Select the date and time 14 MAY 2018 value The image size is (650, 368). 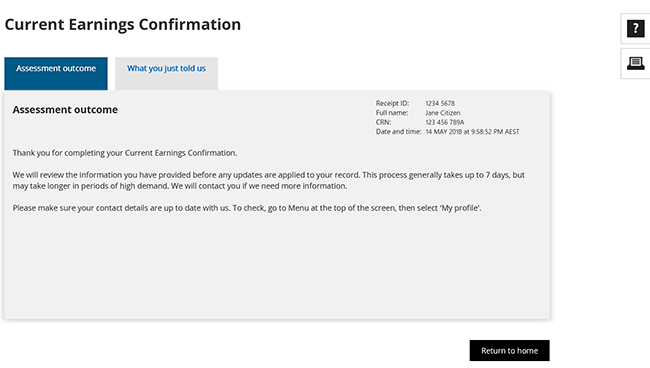click(x=472, y=132)
